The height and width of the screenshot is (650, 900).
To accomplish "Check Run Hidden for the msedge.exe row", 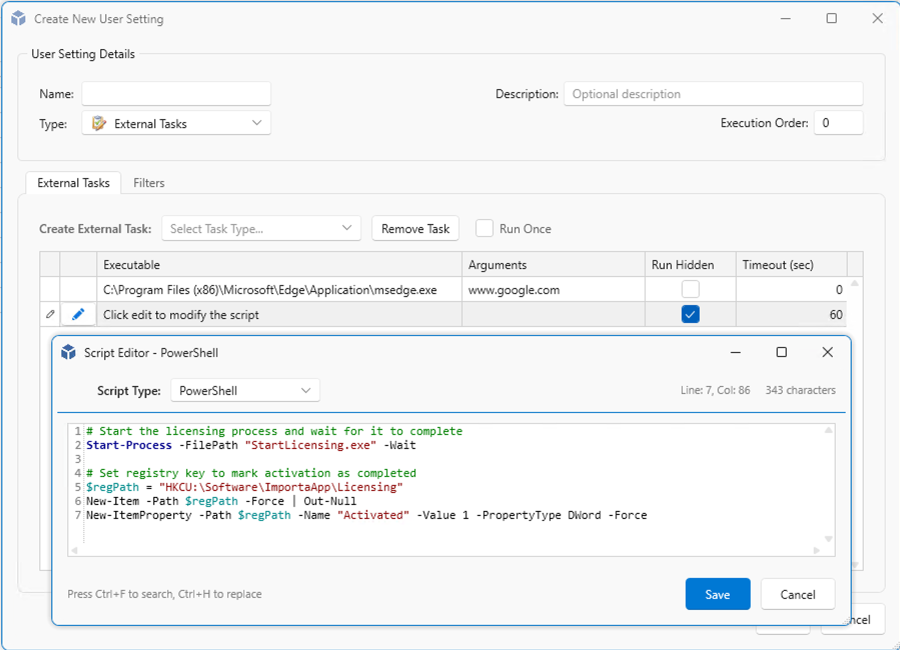I will [690, 290].
